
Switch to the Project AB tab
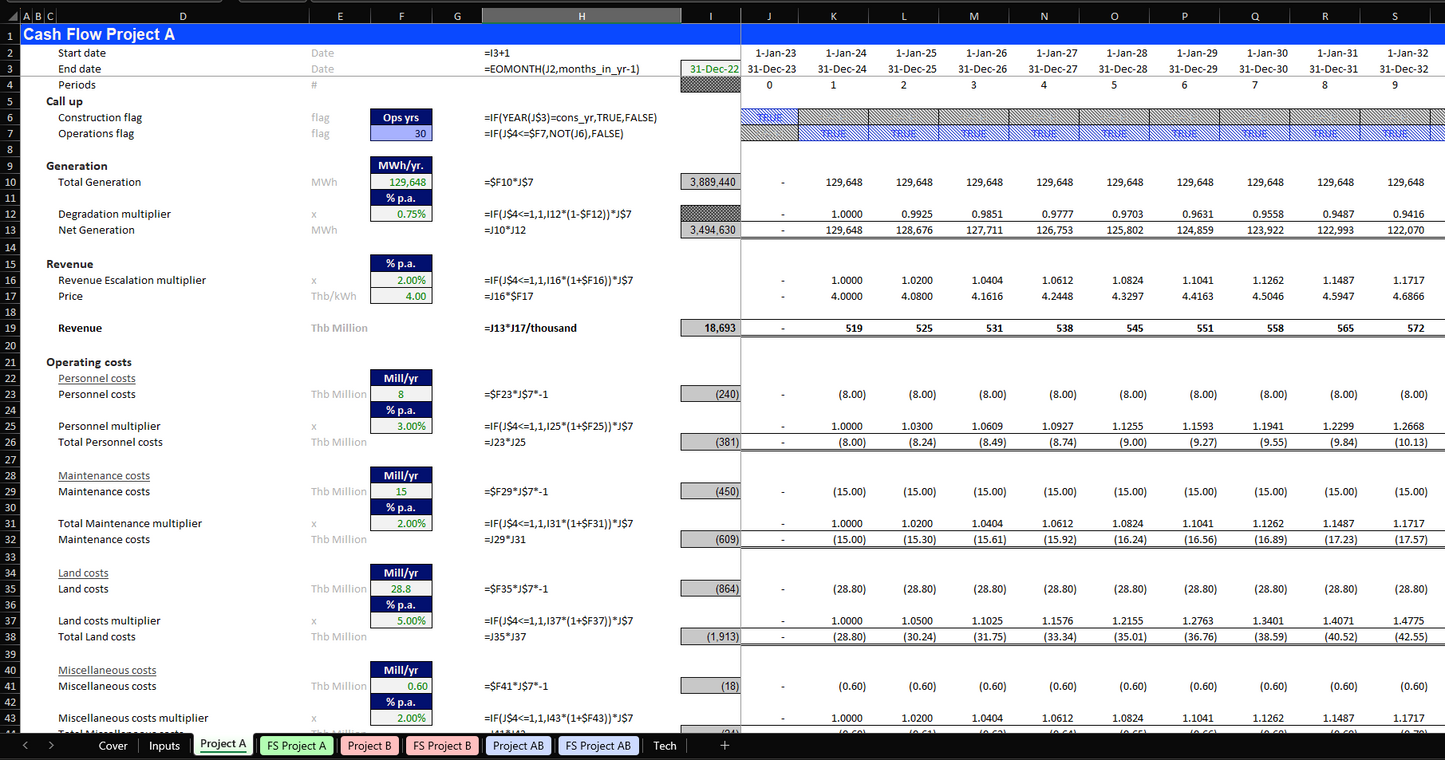pyautogui.click(x=518, y=746)
